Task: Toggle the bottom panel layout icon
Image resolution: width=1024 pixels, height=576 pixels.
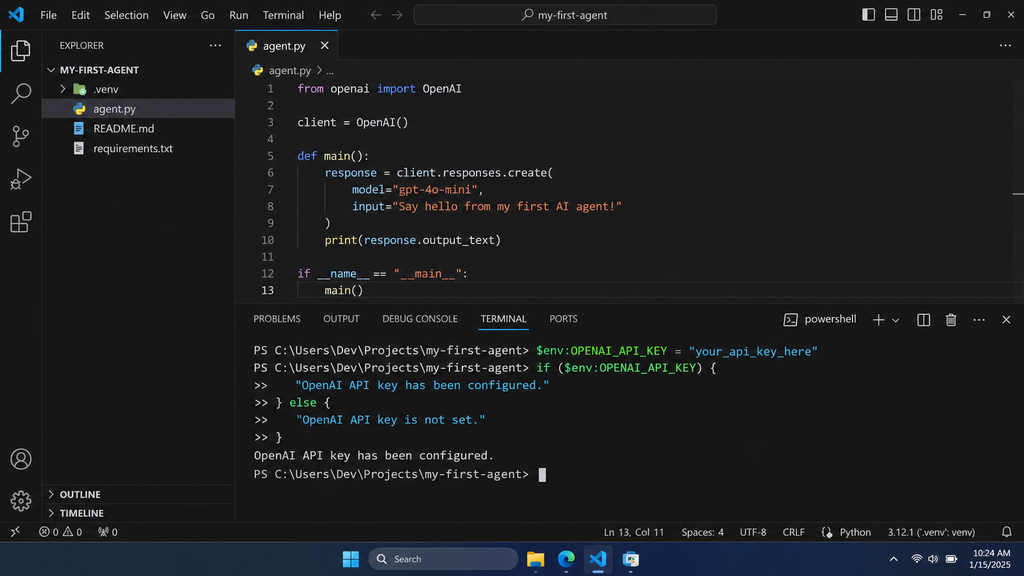Action: tap(891, 14)
